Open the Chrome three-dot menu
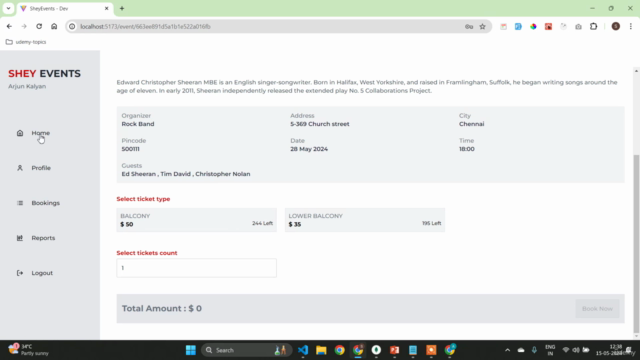The width and height of the screenshot is (640, 360). tap(631, 27)
